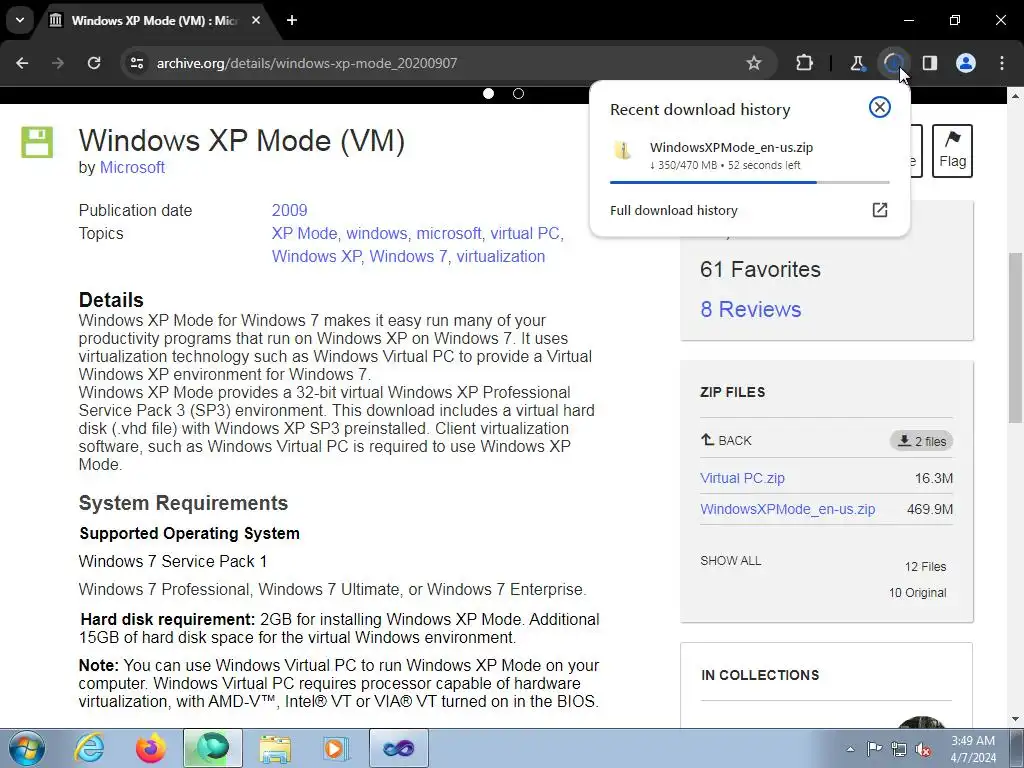This screenshot has width=1024, height=768.
Task: Click the infinity-loop app icon in taskbar
Action: 398,748
